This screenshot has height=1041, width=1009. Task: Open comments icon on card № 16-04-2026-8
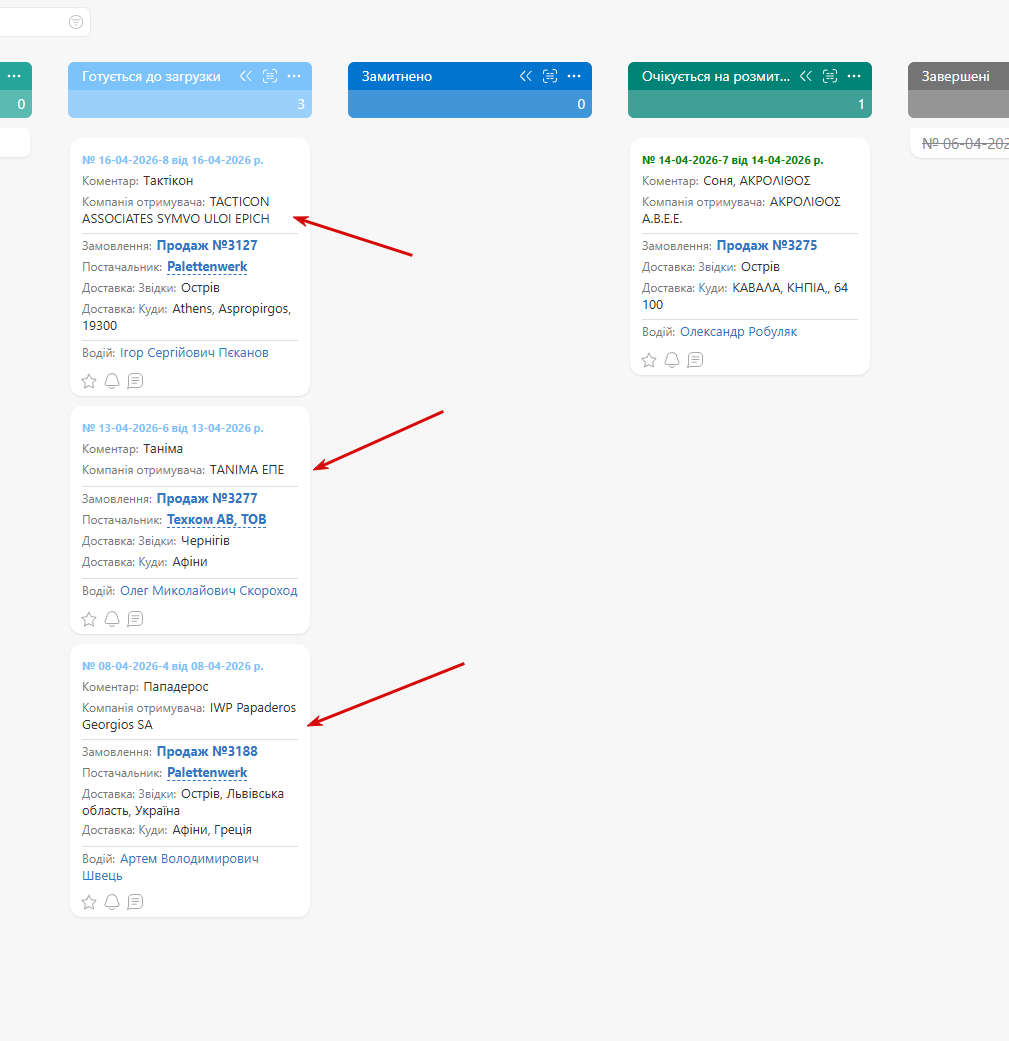[x=135, y=381]
